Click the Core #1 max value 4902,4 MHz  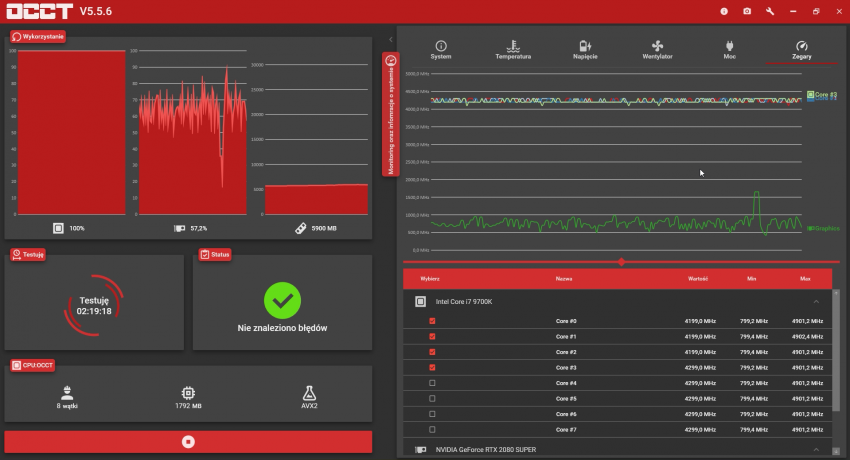(807, 336)
